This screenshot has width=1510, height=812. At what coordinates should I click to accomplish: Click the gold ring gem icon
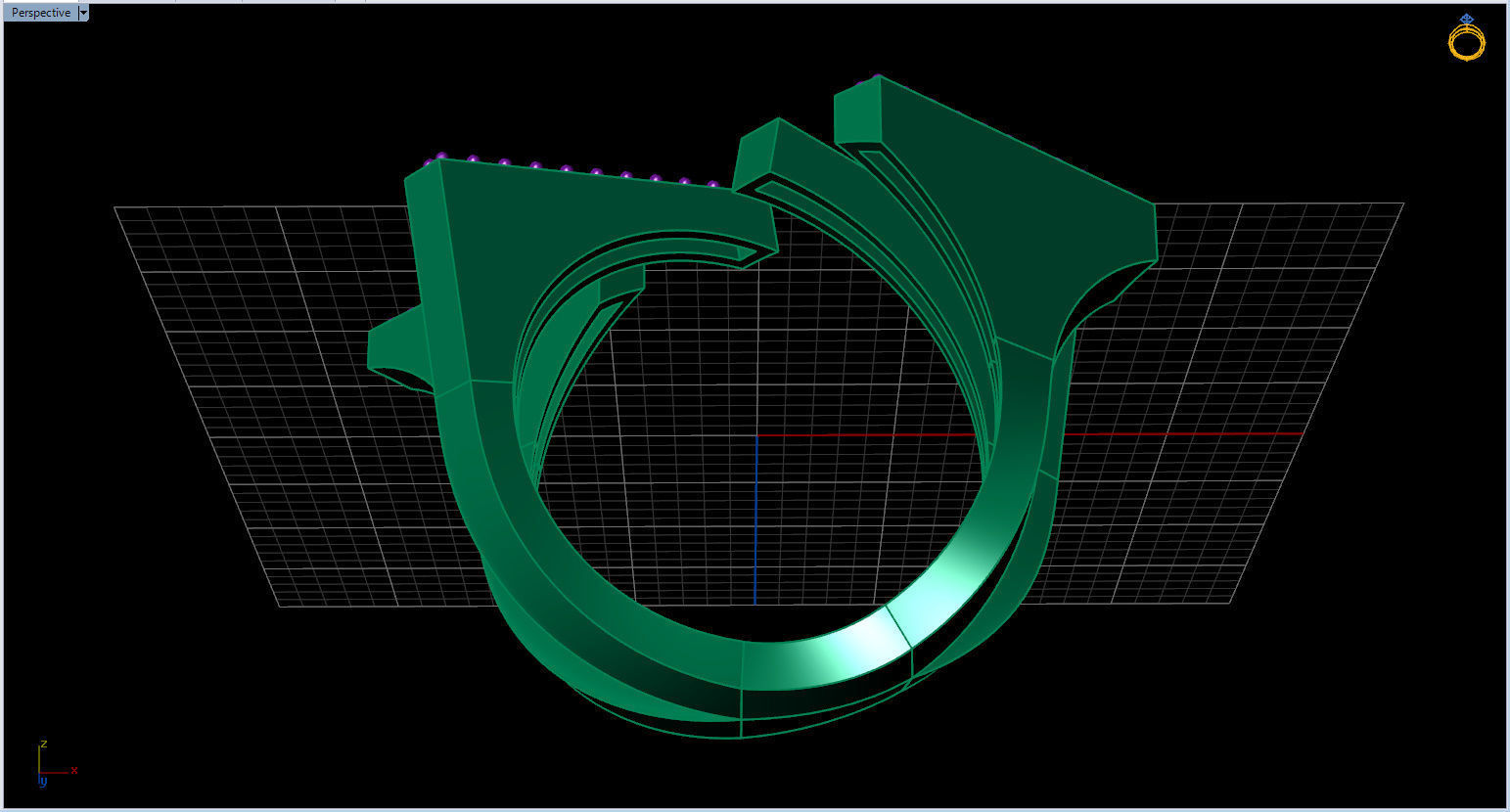coord(1466,37)
